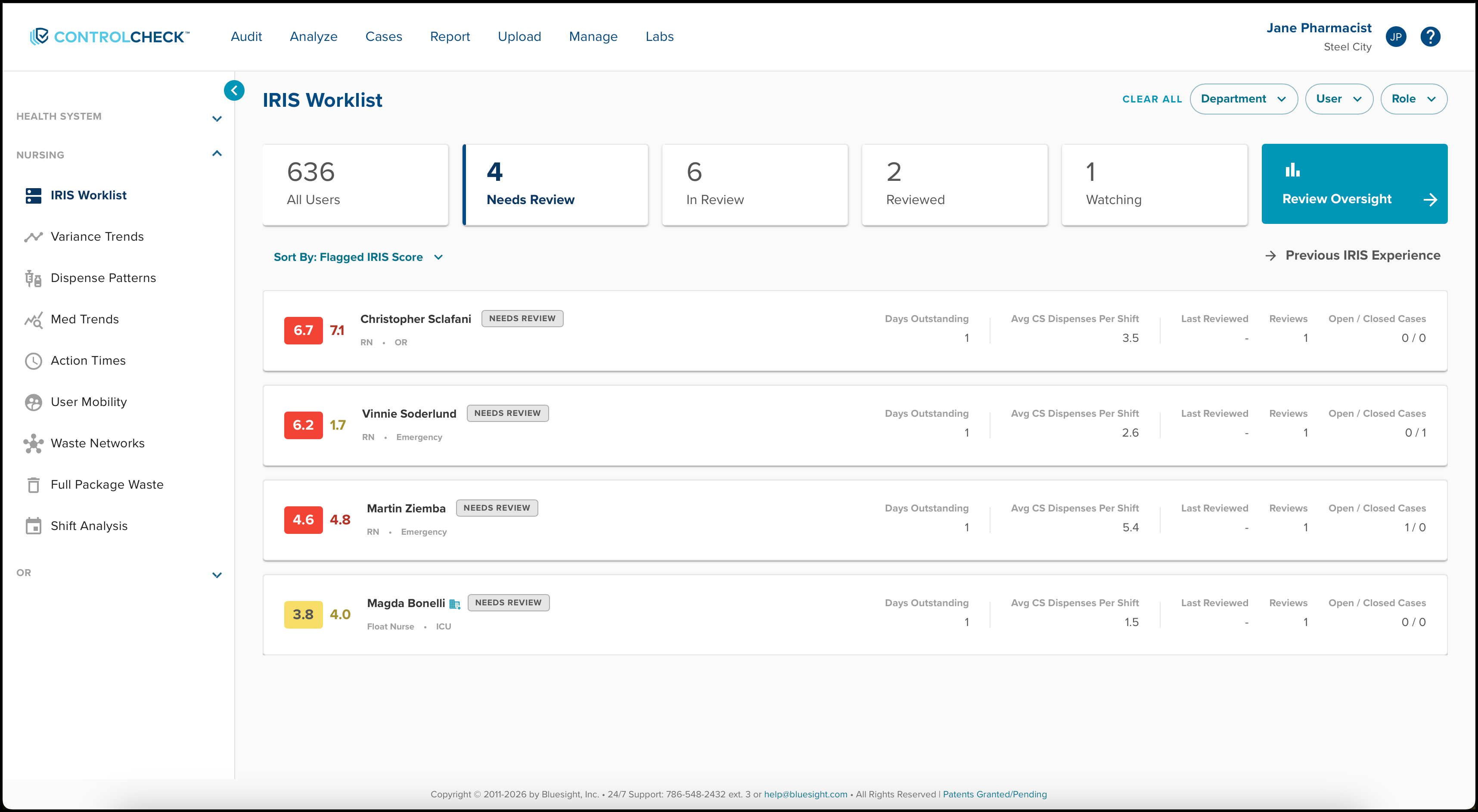Switch to the In Review tab card

755,184
